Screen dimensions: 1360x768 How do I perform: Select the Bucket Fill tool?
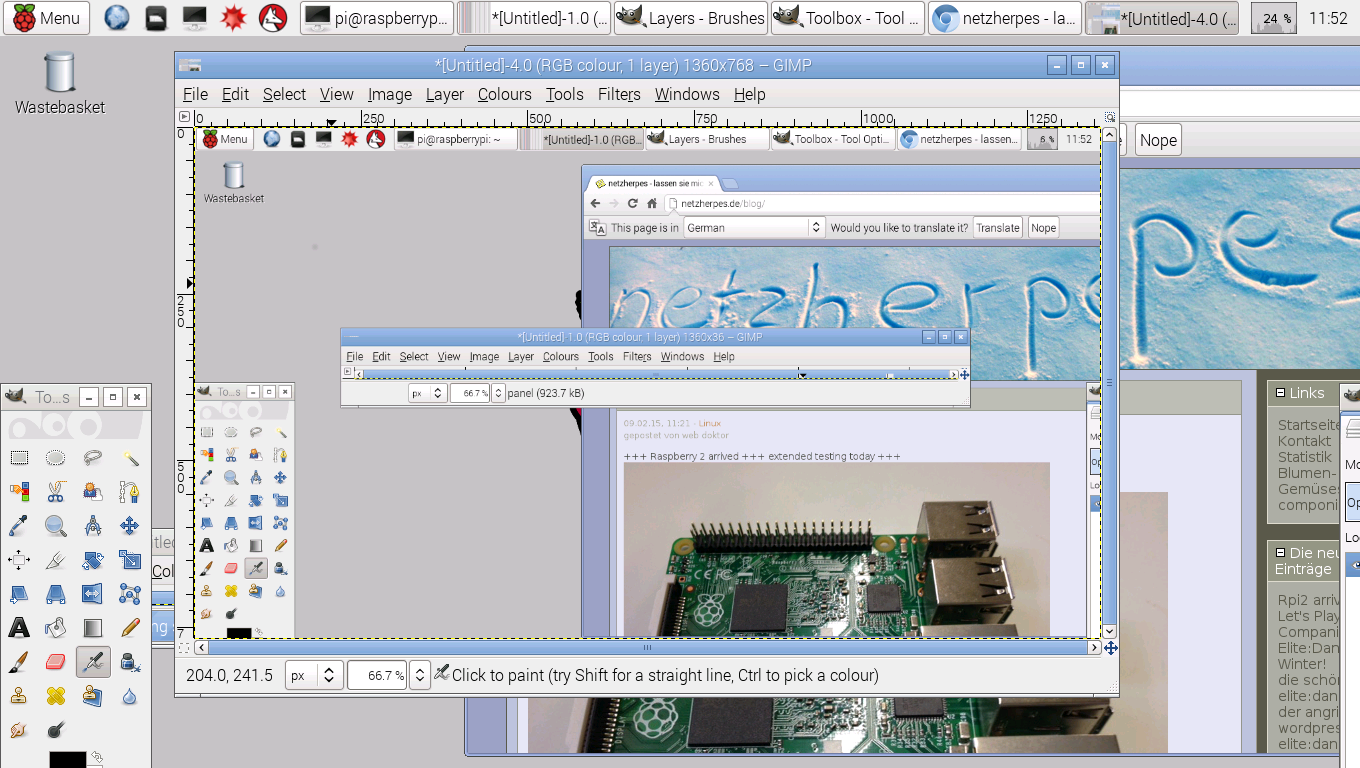tap(56, 628)
